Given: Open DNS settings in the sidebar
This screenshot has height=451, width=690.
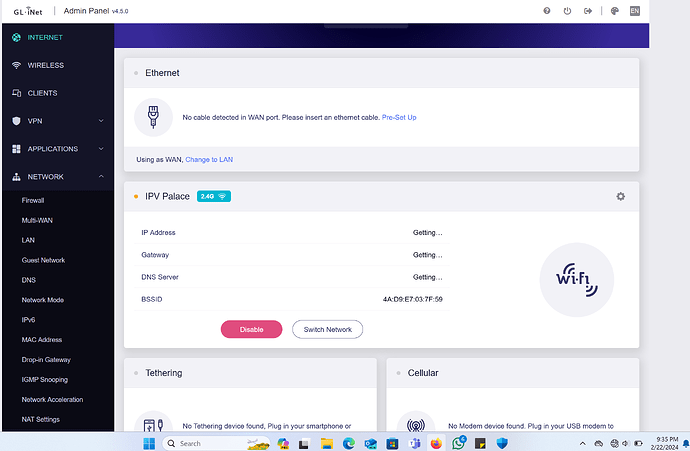Looking at the screenshot, I should click(x=29, y=280).
